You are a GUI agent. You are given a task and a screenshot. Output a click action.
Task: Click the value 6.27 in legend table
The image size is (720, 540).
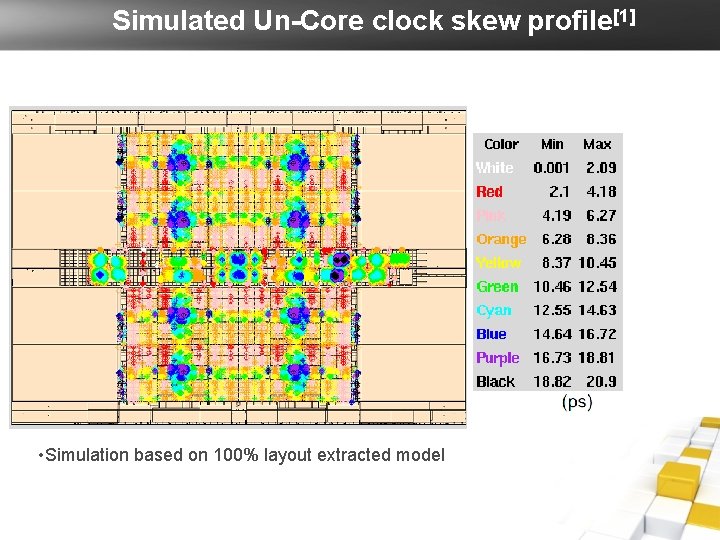point(601,215)
